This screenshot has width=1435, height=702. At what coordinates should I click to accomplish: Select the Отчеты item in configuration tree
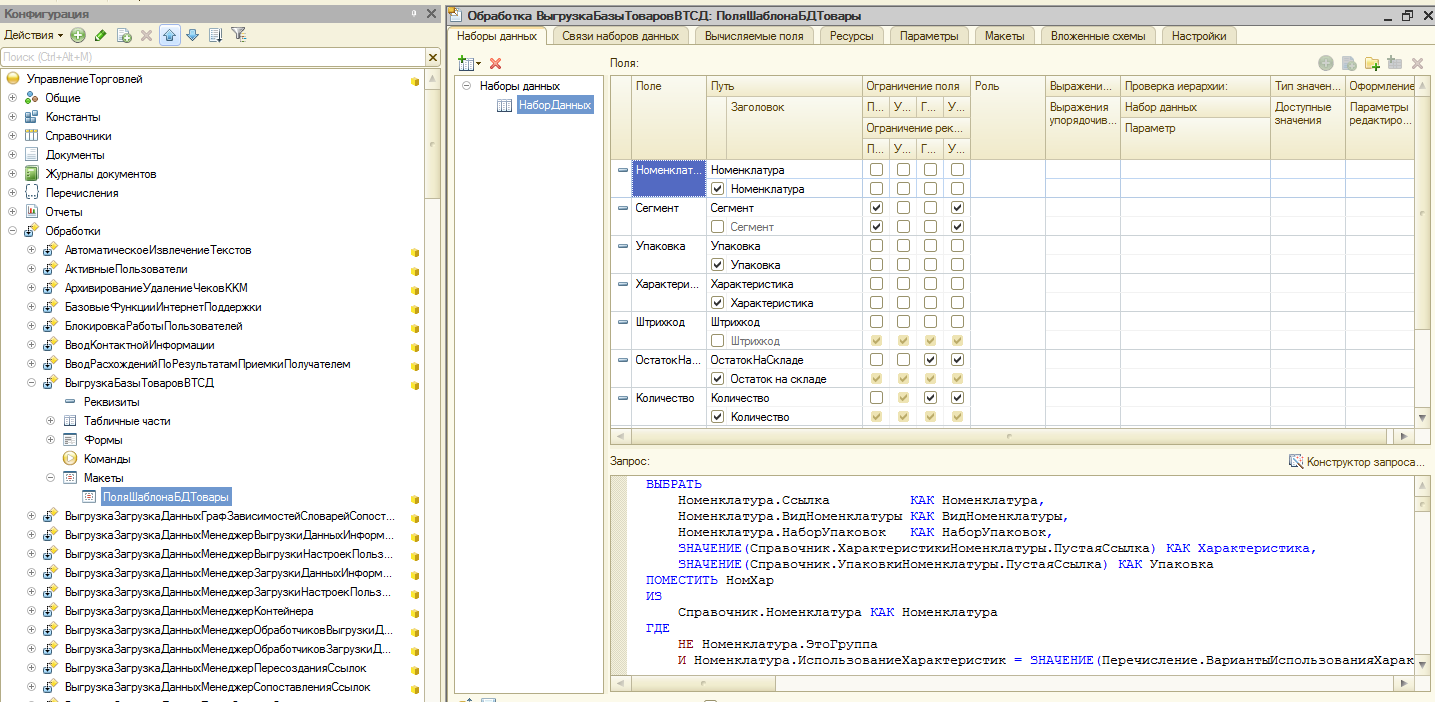(64, 212)
